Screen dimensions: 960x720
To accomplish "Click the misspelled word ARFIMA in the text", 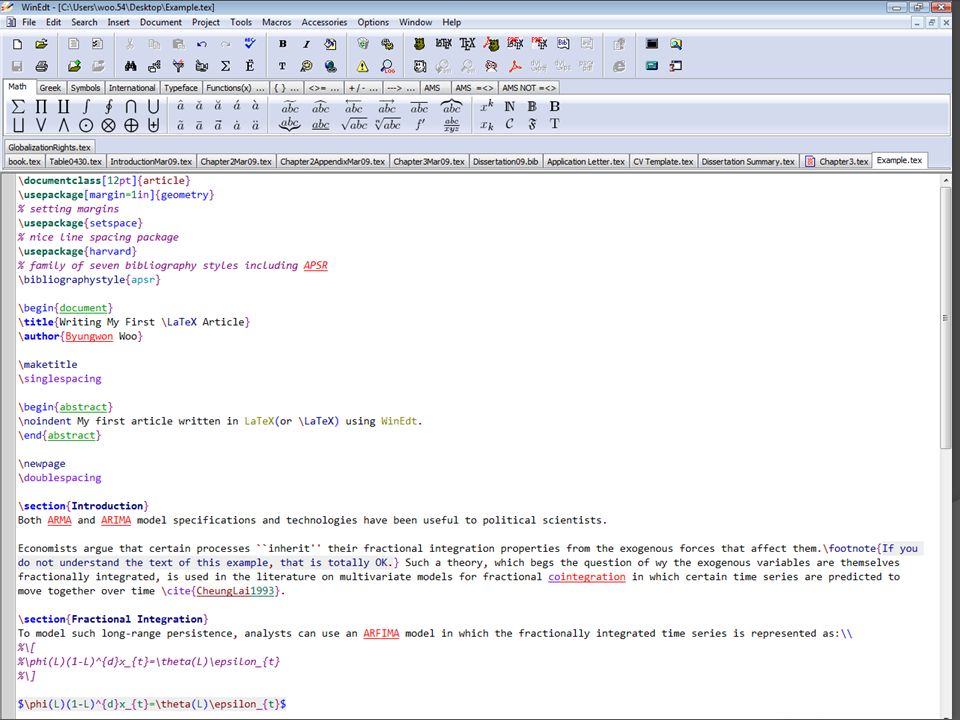I will pyautogui.click(x=381, y=634).
